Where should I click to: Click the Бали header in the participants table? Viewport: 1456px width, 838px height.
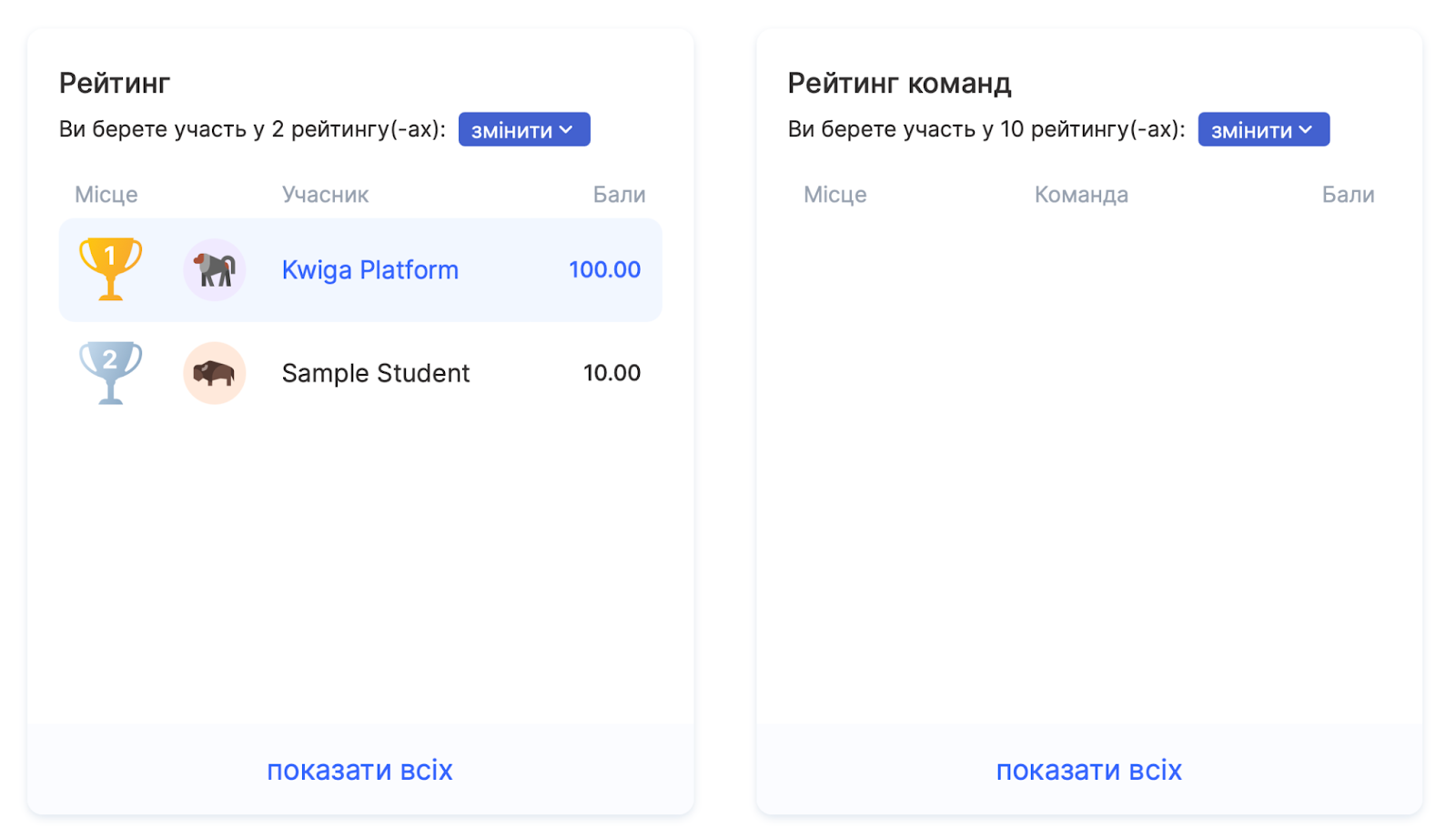tap(619, 195)
